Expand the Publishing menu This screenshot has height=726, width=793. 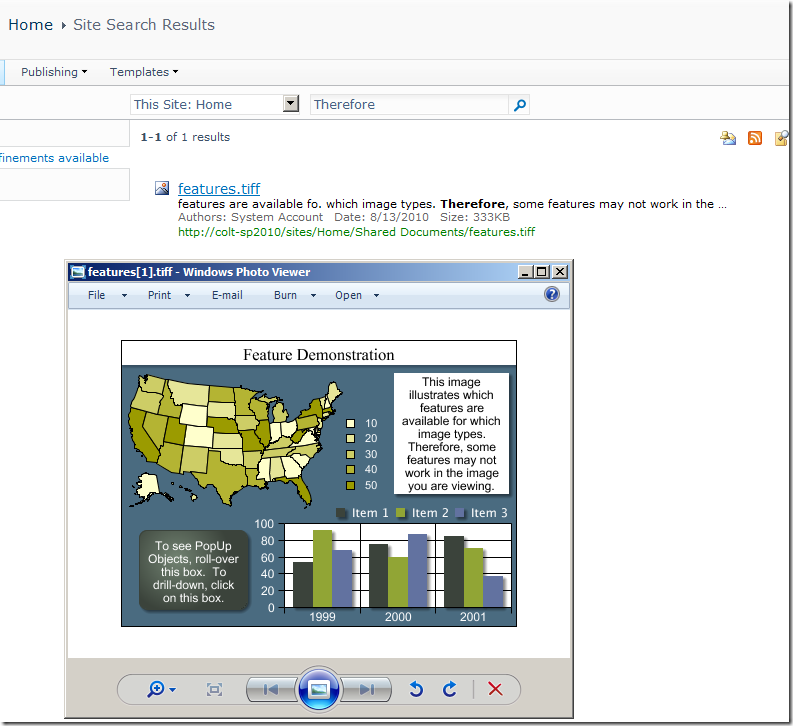tap(54, 72)
